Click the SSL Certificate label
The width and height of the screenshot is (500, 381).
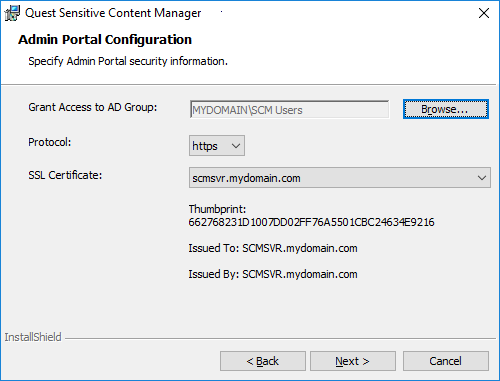point(65,175)
